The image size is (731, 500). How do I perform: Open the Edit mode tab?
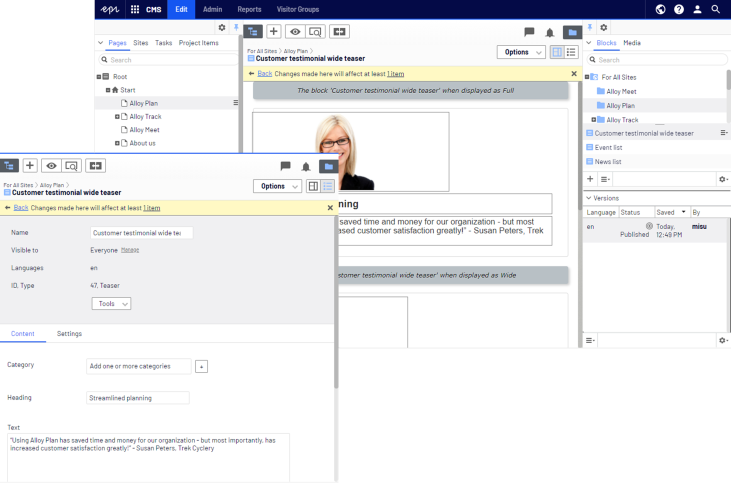[x=181, y=9]
